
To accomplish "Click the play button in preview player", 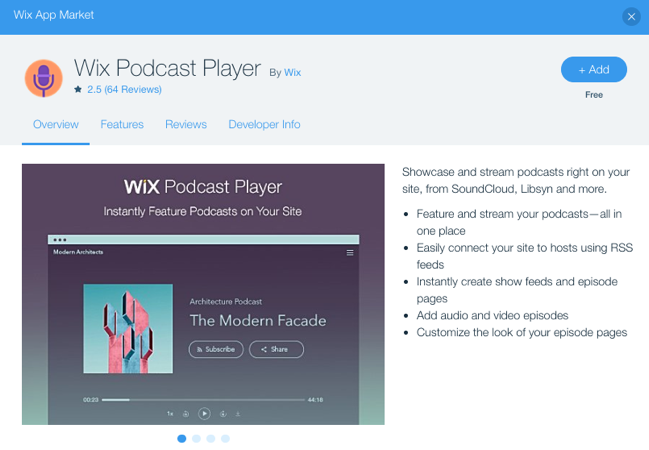I will pyautogui.click(x=204, y=414).
